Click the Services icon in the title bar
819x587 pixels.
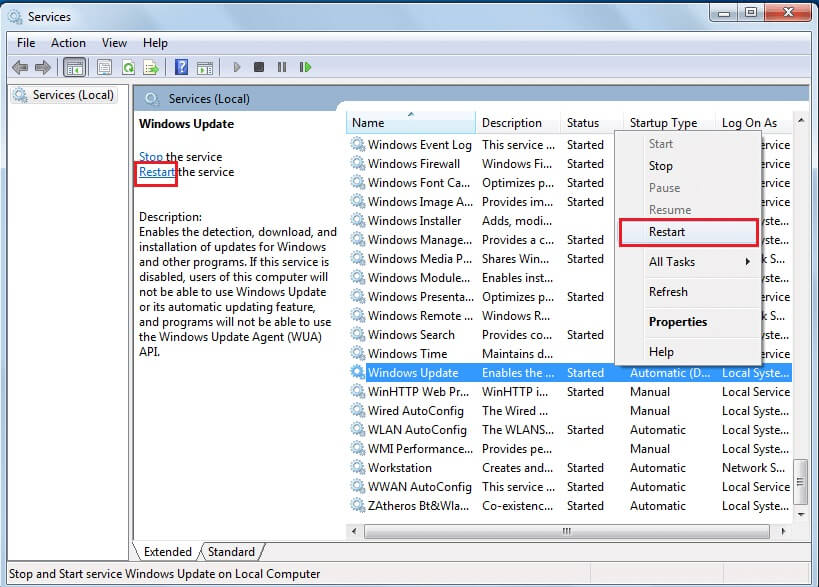(x=15, y=17)
